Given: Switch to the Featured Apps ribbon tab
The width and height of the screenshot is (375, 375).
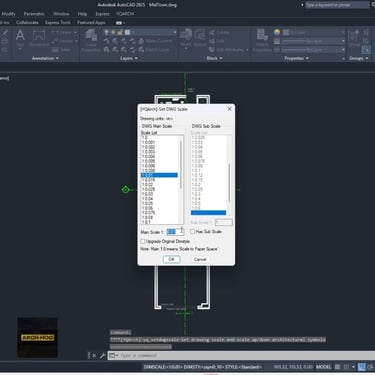Looking at the screenshot, I should pyautogui.click(x=91, y=22).
